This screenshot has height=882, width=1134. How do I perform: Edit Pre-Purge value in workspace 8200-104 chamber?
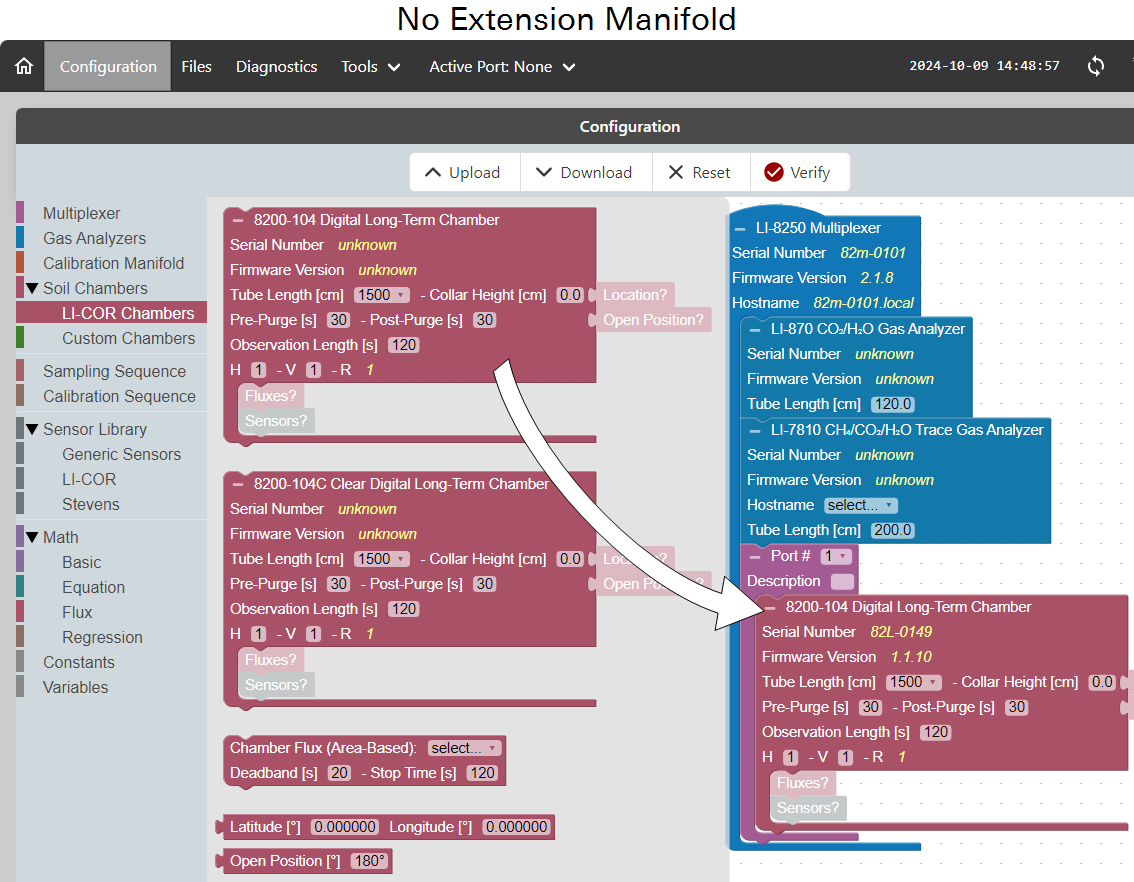[x=871, y=707]
